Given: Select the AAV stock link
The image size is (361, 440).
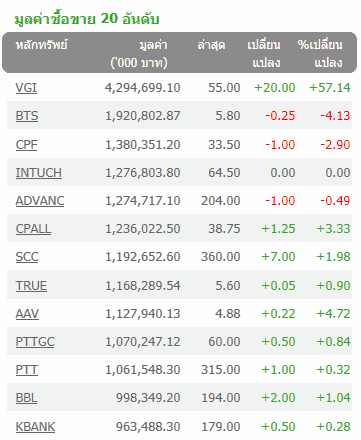Looking at the screenshot, I should click(x=27, y=314).
